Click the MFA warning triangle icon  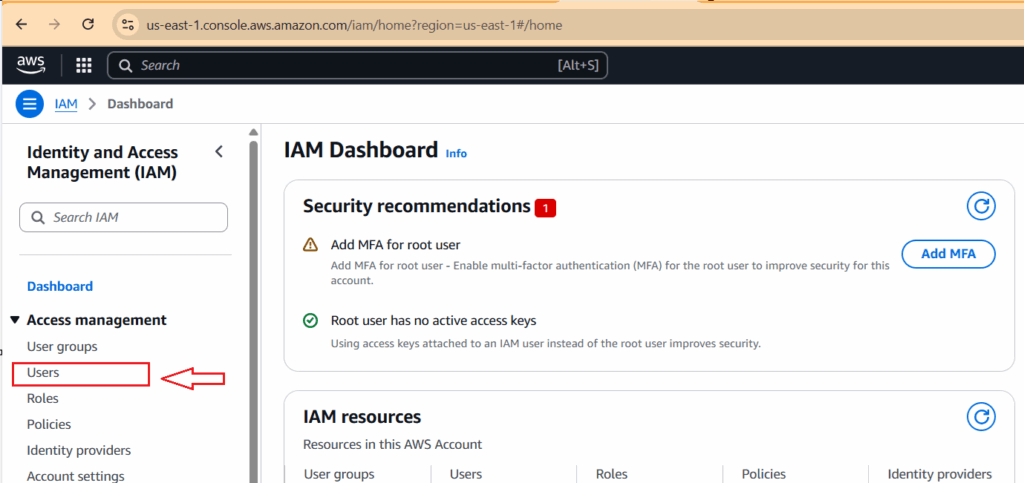(310, 245)
